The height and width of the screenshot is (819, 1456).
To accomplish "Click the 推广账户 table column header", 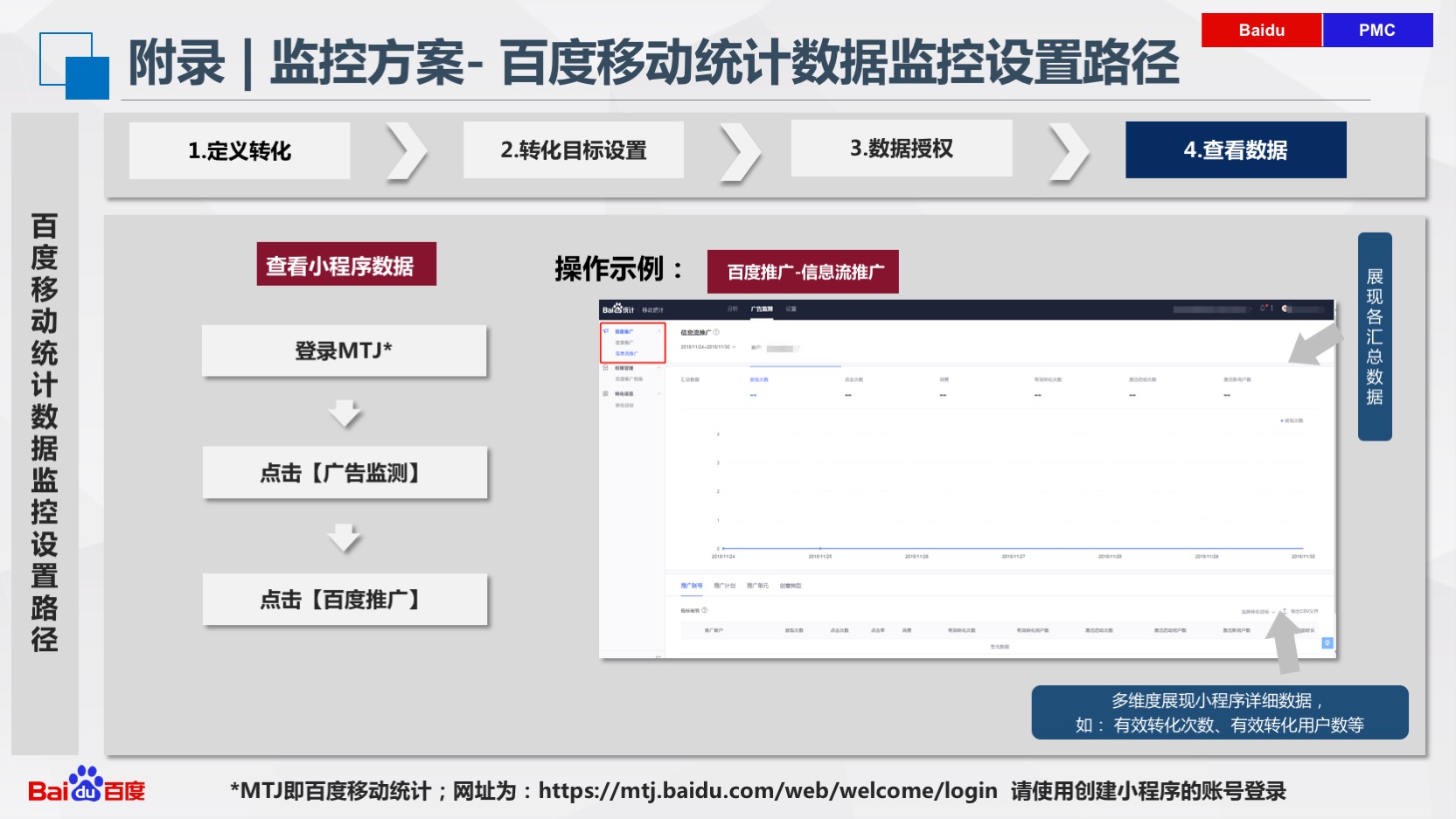I will [x=714, y=630].
